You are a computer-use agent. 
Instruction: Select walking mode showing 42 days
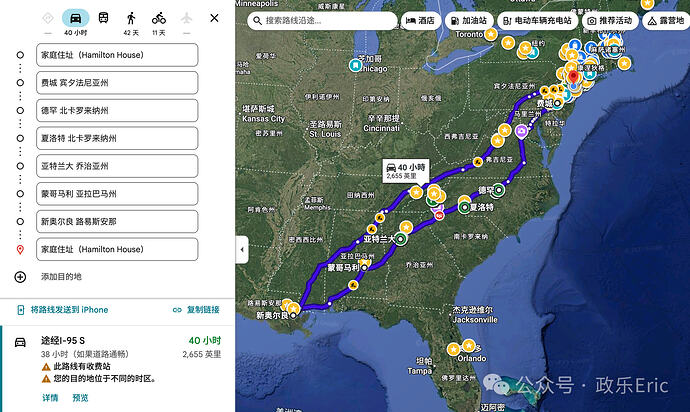tap(131, 19)
